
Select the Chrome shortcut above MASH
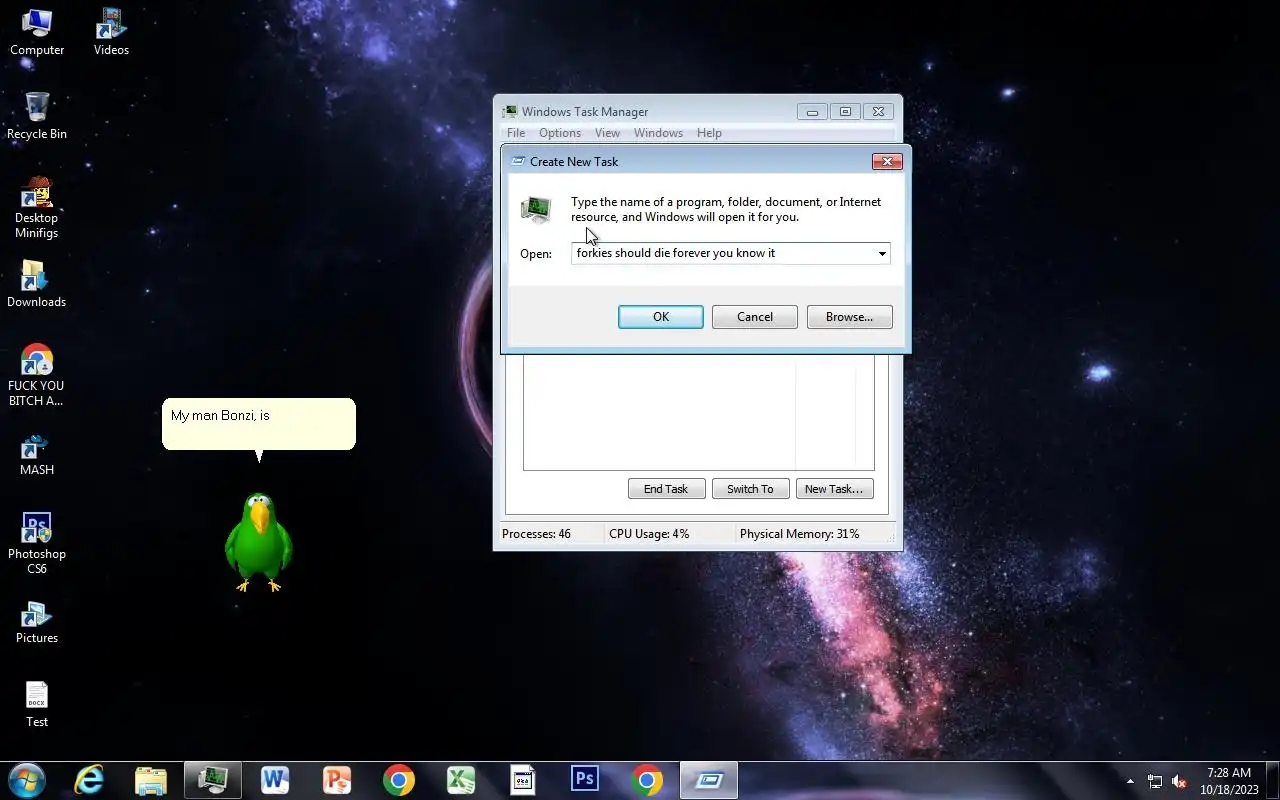pyautogui.click(x=37, y=375)
